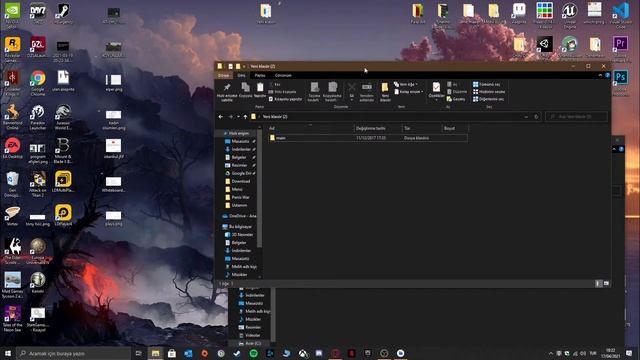Open Masaüstü under Quick access
Image resolution: width=640 pixels, height=360 pixels.
point(240,141)
